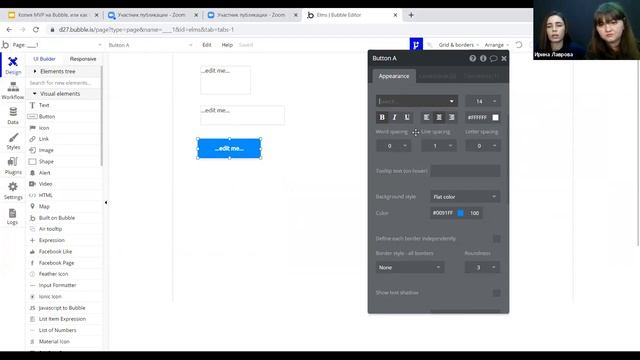Viewport: 640px width, 360px height.
Task: Click the background opacity 100 field
Action: (474, 213)
